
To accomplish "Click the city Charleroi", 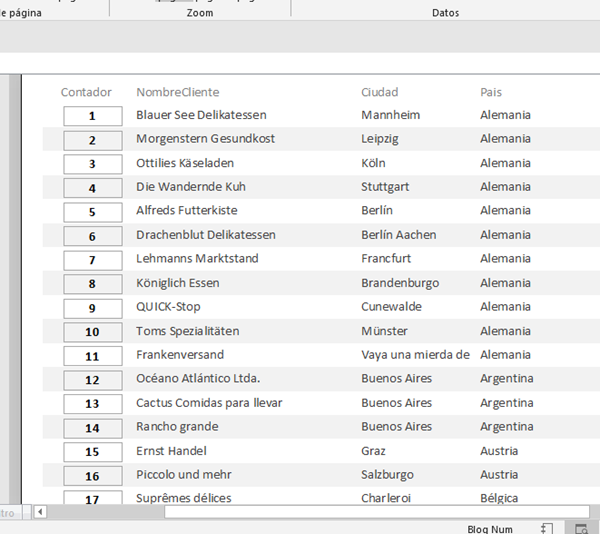I will point(386,498).
